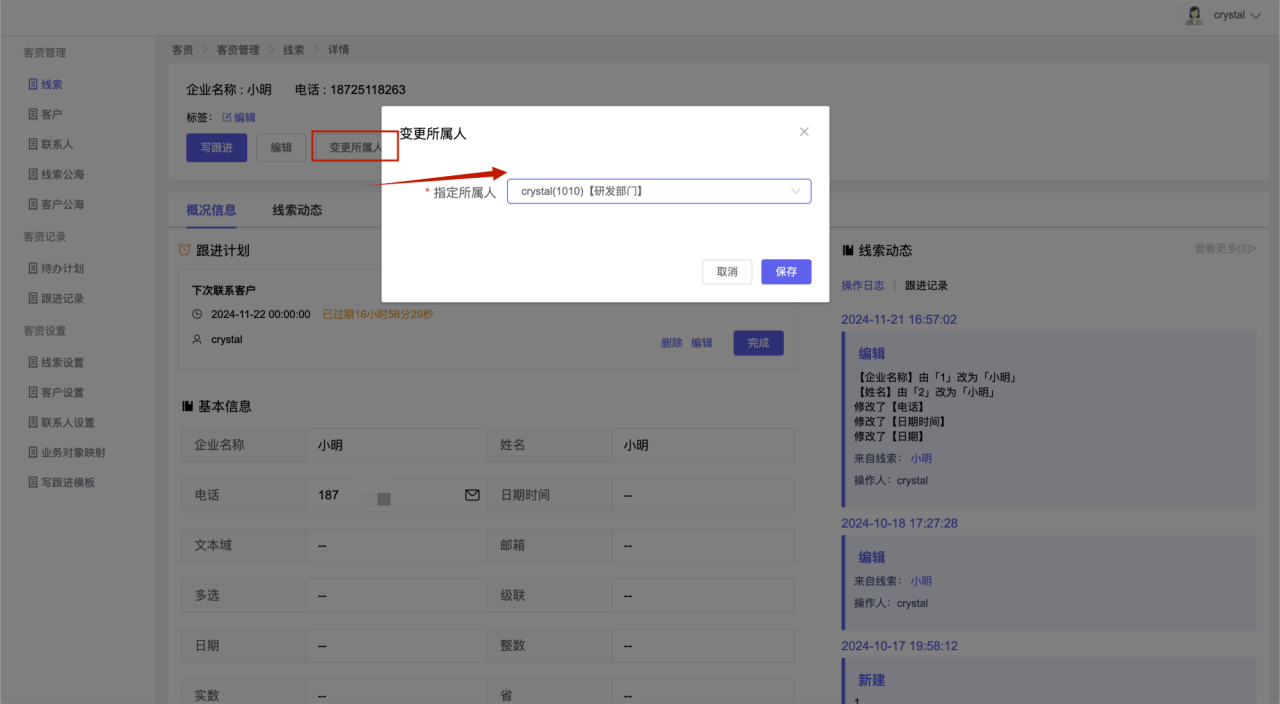
Task: Click the phone number 18725118263
Action: (x=368, y=90)
